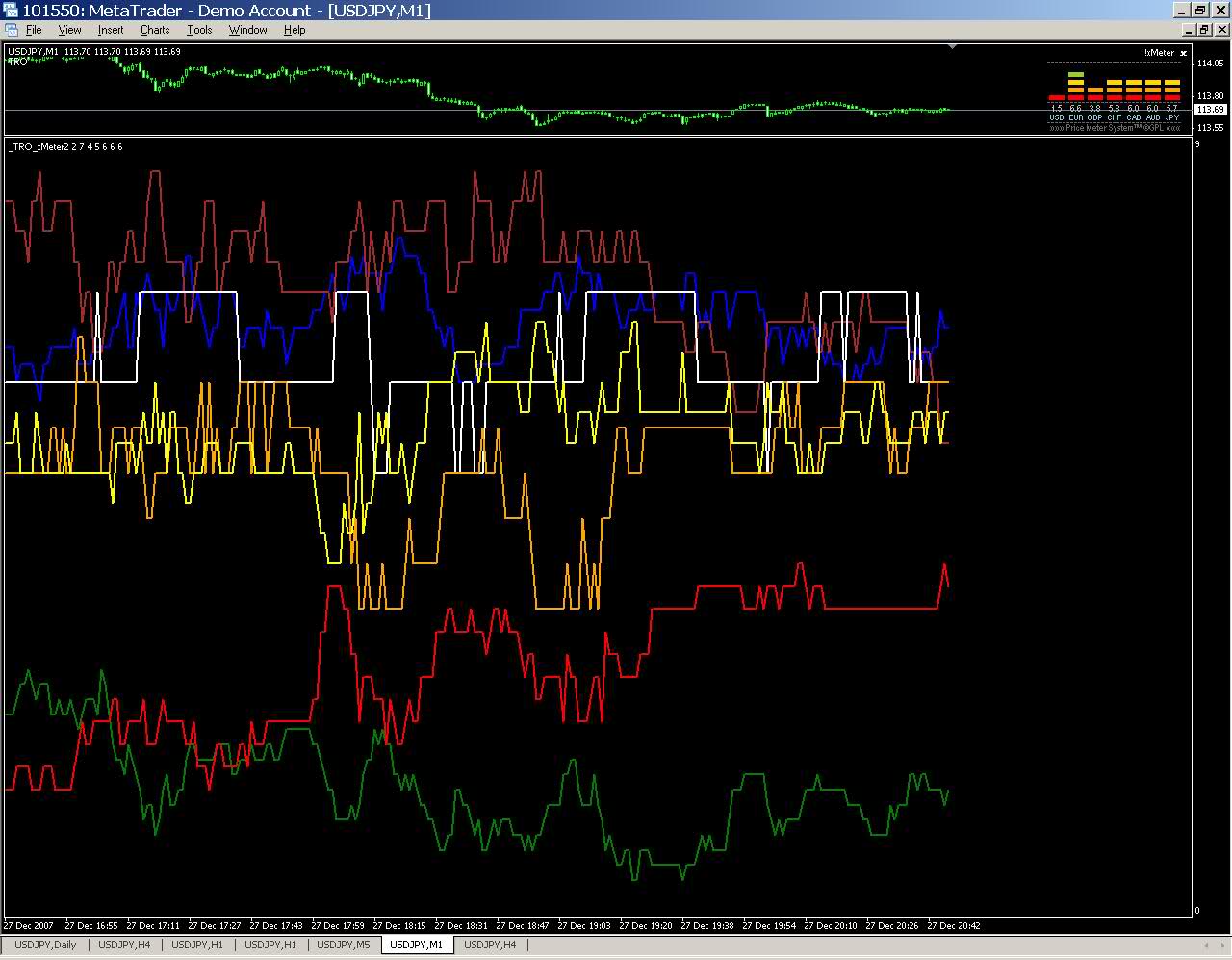Click the 27 Dec 19:03 time label
This screenshot has width=1232, height=960.
coord(585,926)
